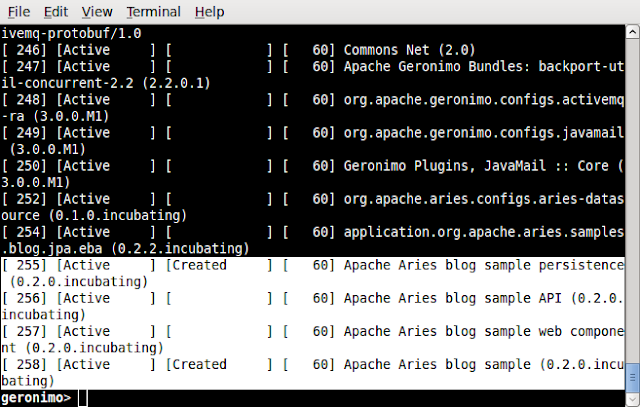Click bundle 254 application.org.apache.aries.samples line

point(313,240)
